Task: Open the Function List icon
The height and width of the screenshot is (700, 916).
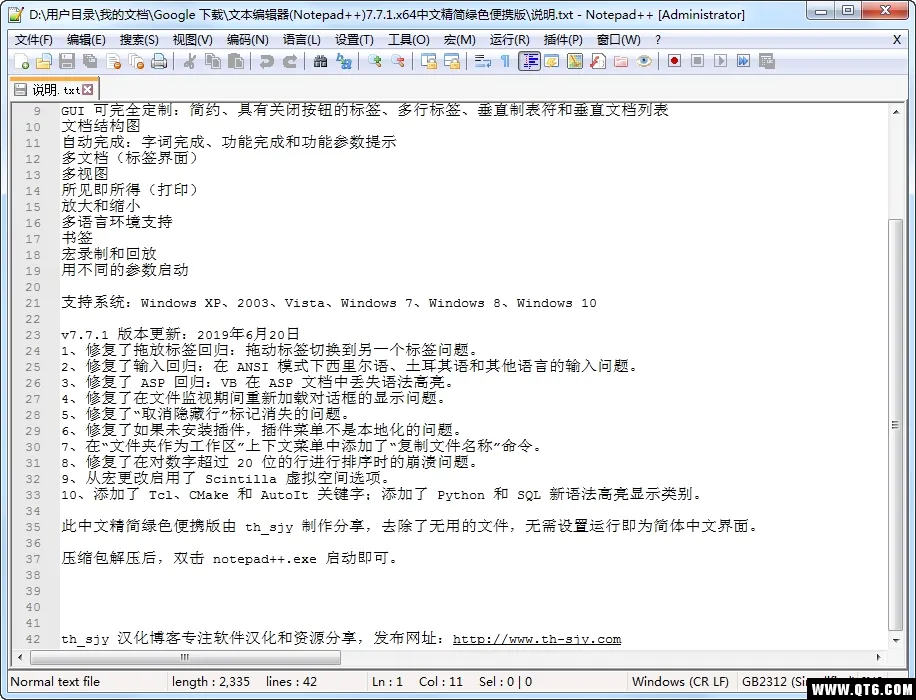Action: [598, 61]
